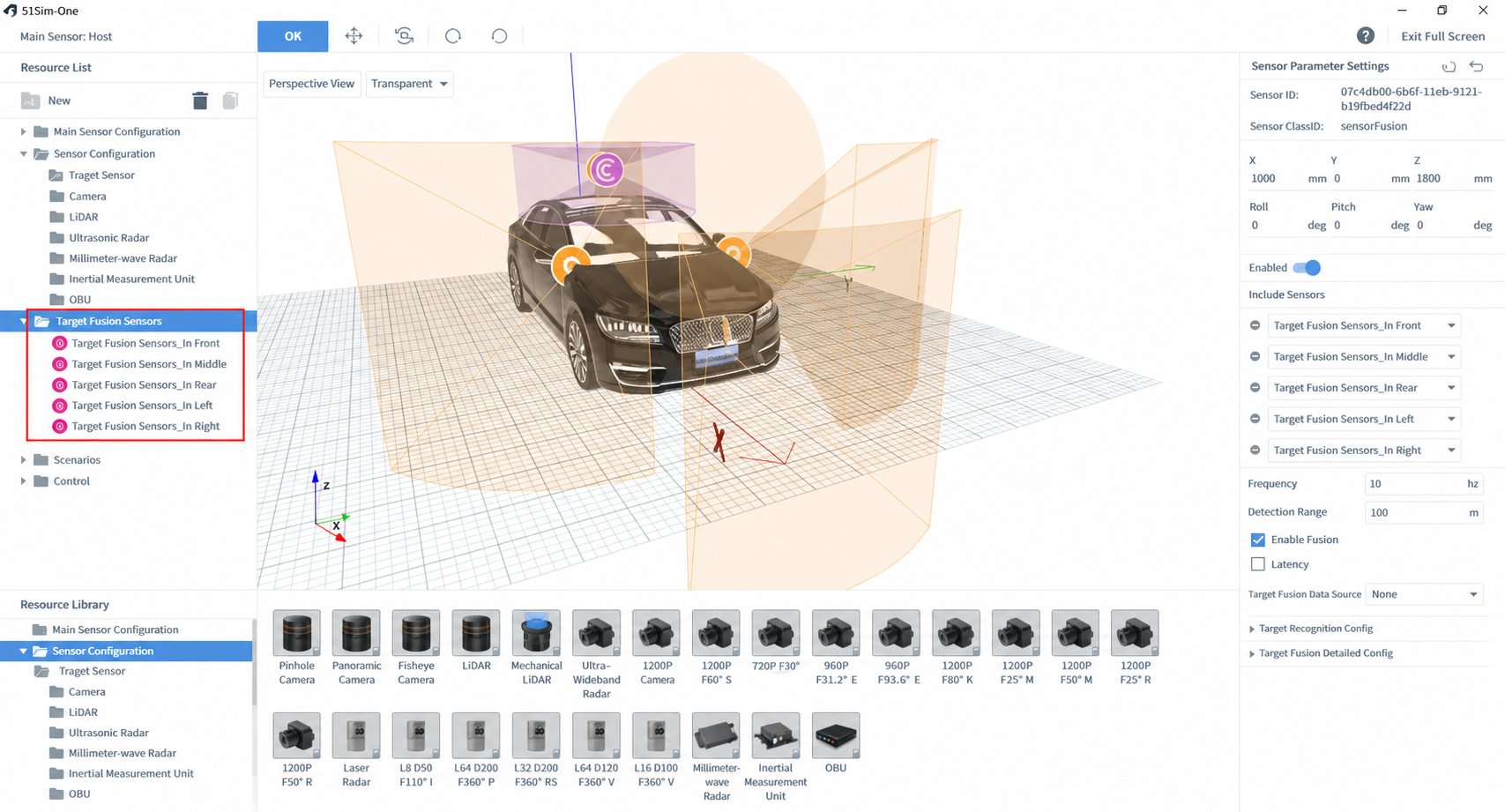Open the Target Fusion Sensors_In Rear dropdown
Image resolution: width=1505 pixels, height=812 pixels.
point(1364,388)
